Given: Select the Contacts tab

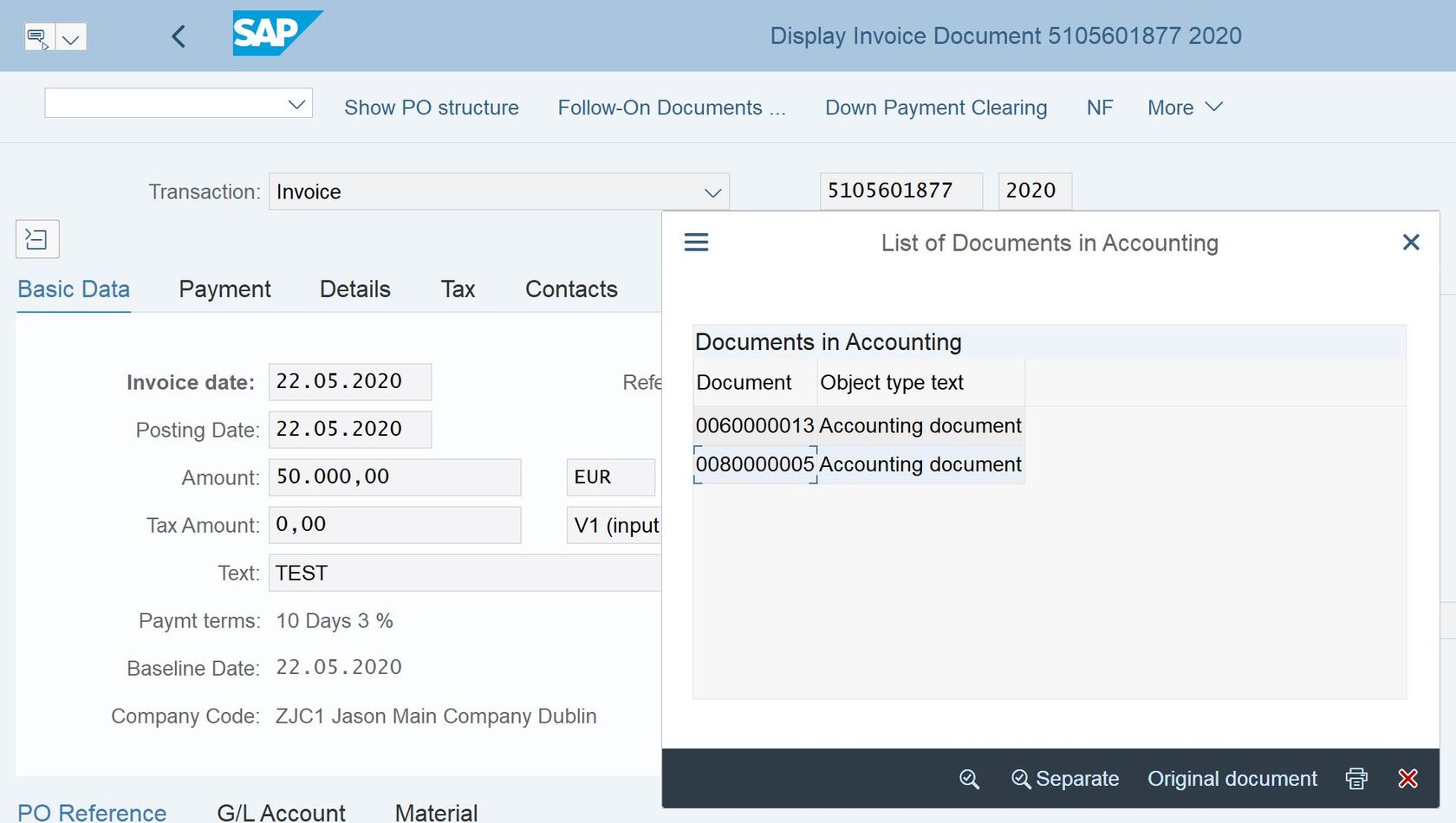Looking at the screenshot, I should click(571, 289).
